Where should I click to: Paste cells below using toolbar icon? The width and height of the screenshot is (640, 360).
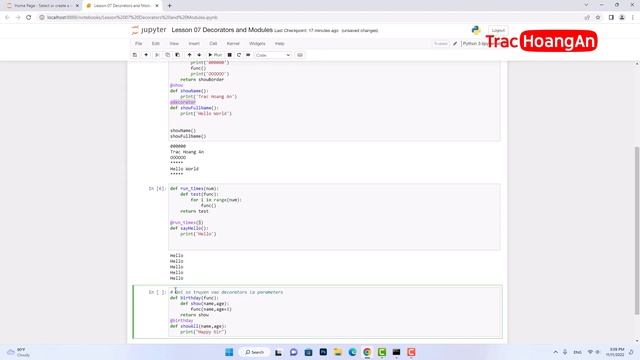click(178, 55)
